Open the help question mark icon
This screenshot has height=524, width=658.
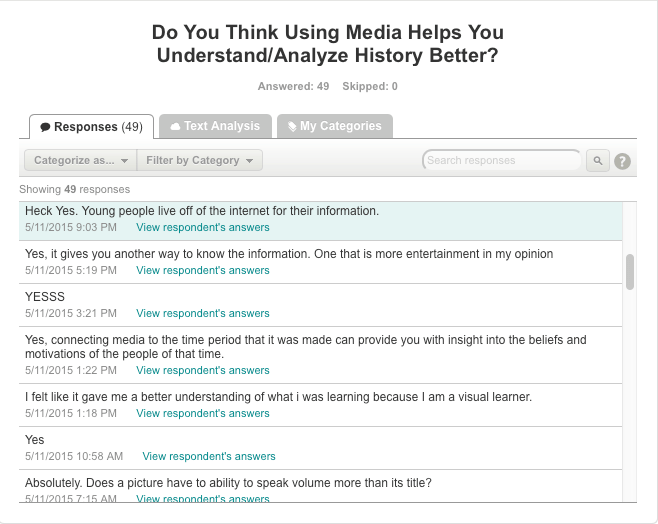(622, 160)
